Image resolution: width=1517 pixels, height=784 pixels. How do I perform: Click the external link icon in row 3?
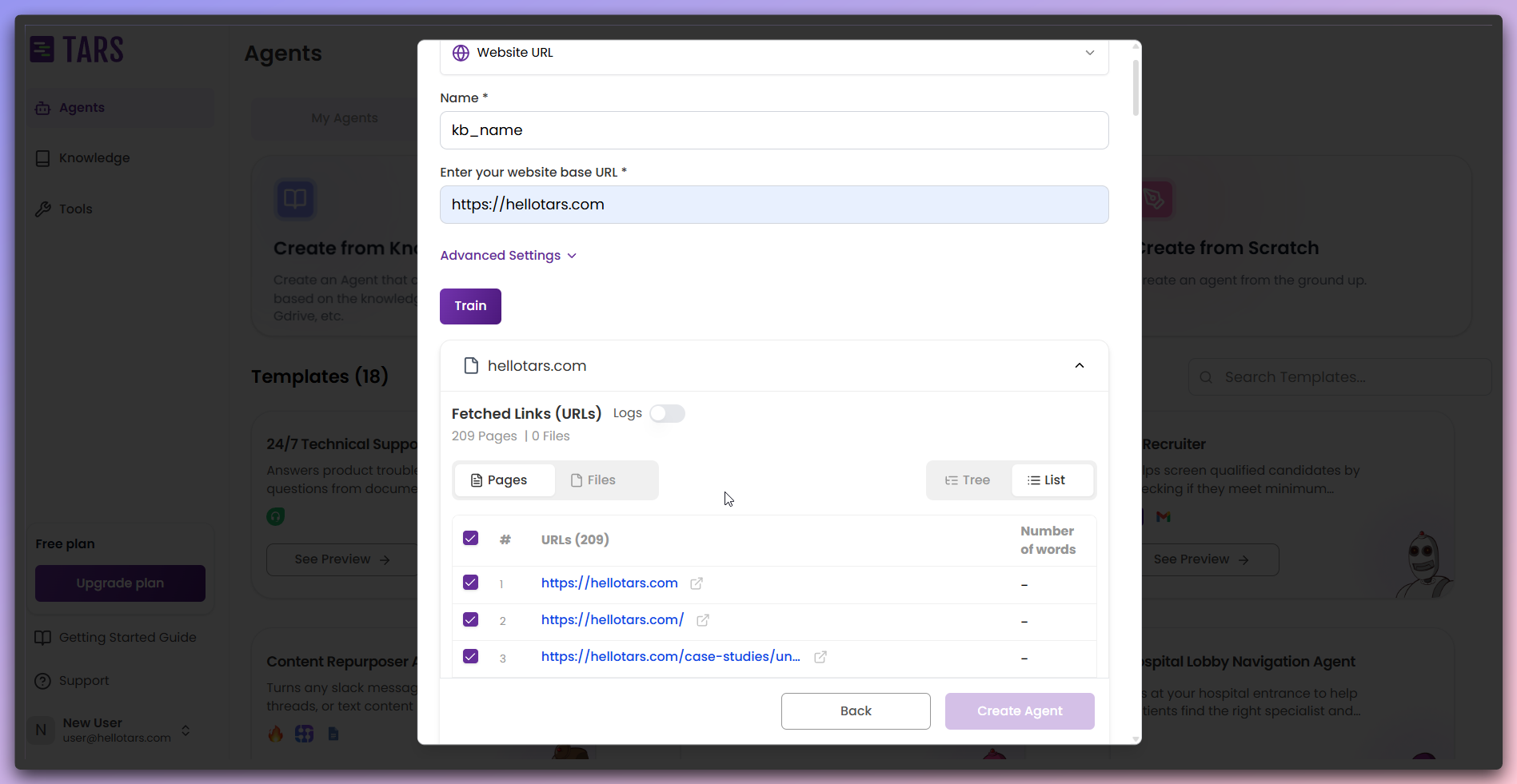coord(820,657)
